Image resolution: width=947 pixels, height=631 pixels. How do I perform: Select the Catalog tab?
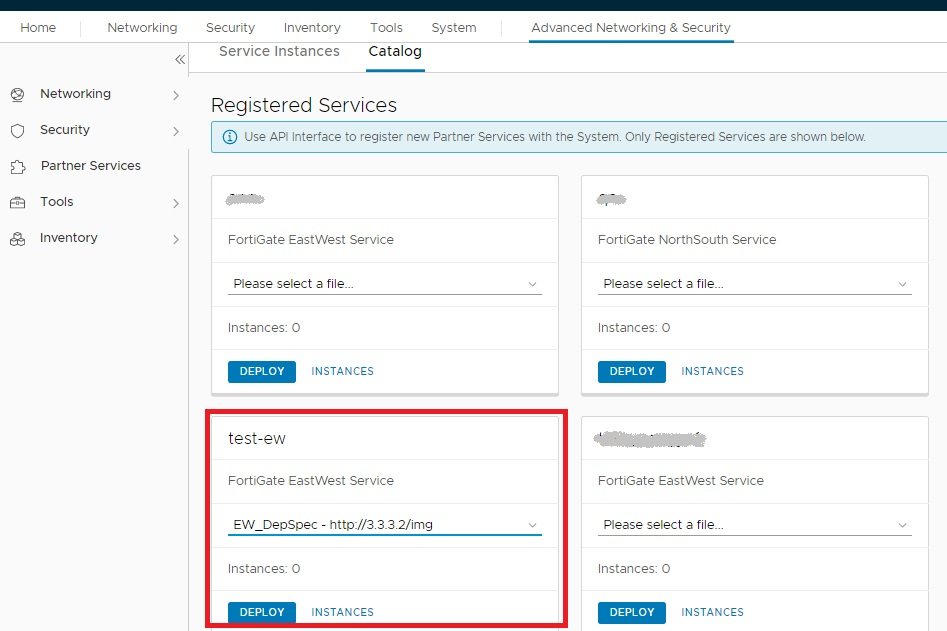pyautogui.click(x=395, y=52)
